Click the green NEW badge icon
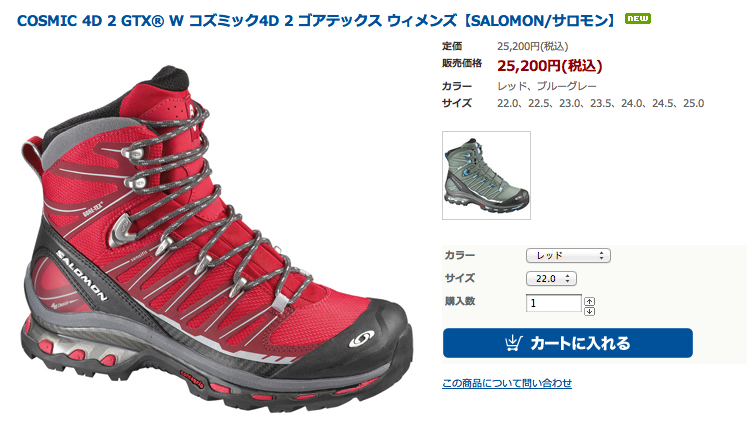This screenshot has width=751, height=429. click(637, 19)
